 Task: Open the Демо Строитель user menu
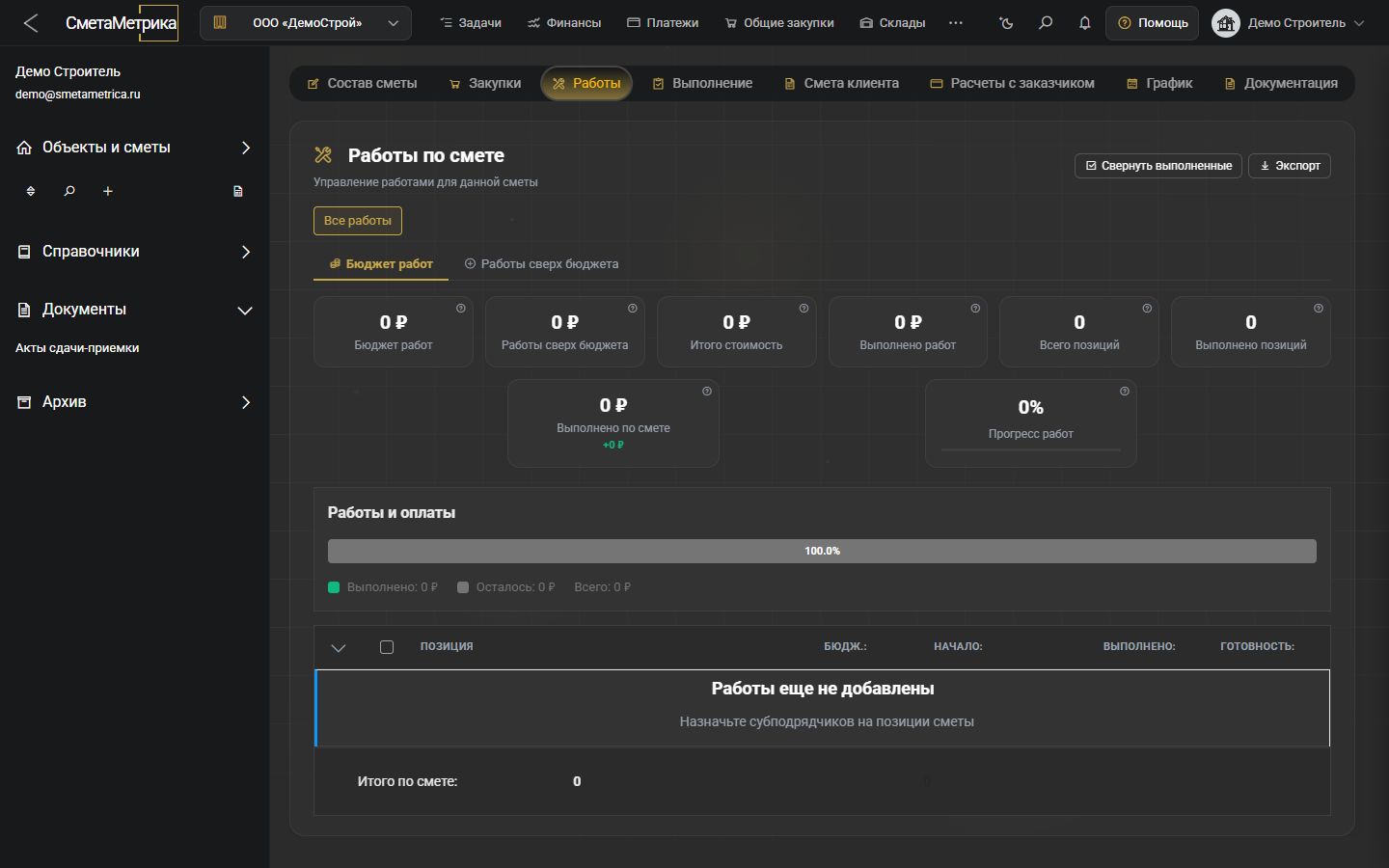tap(1289, 23)
